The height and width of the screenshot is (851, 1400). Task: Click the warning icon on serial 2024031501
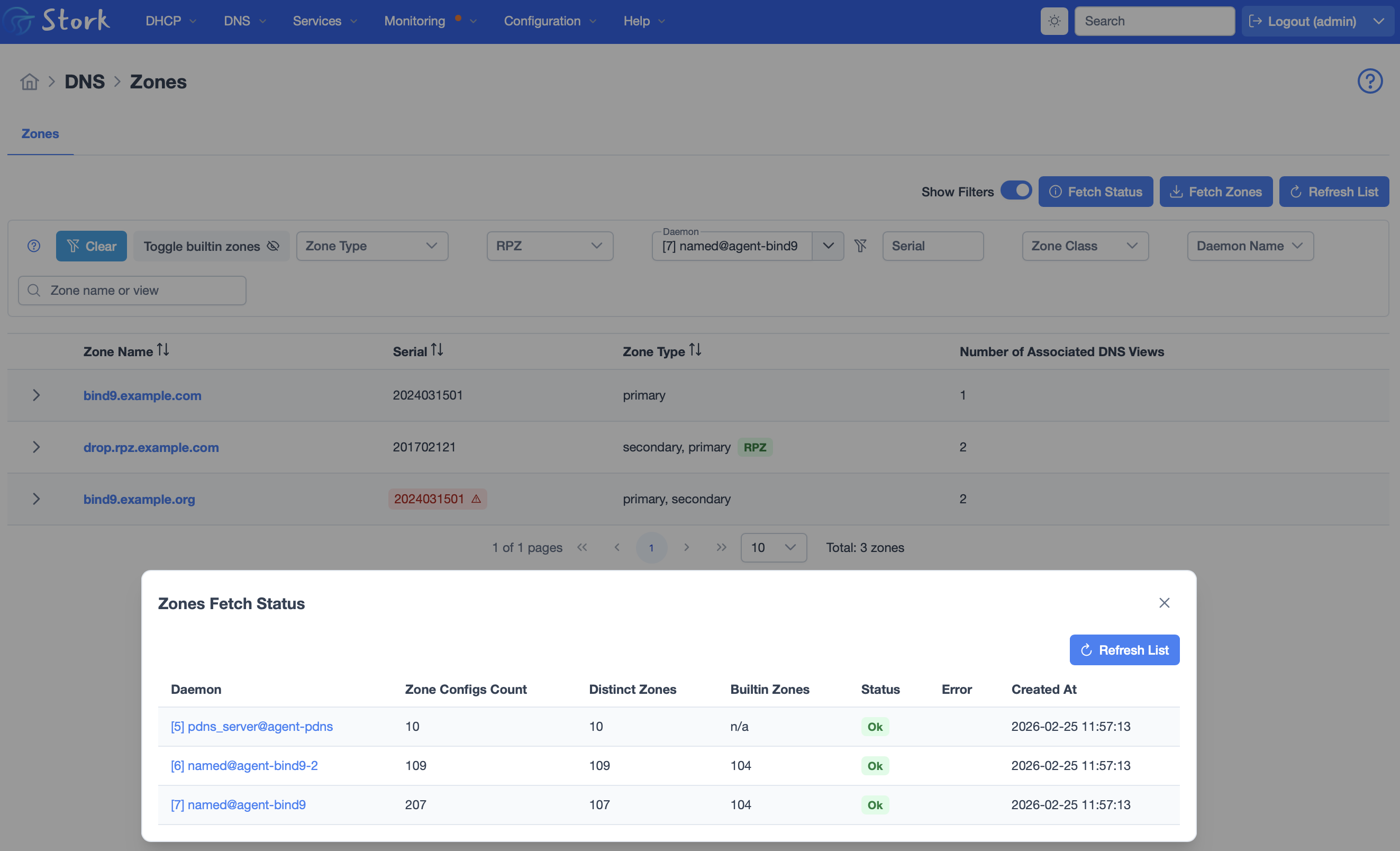[476, 499]
